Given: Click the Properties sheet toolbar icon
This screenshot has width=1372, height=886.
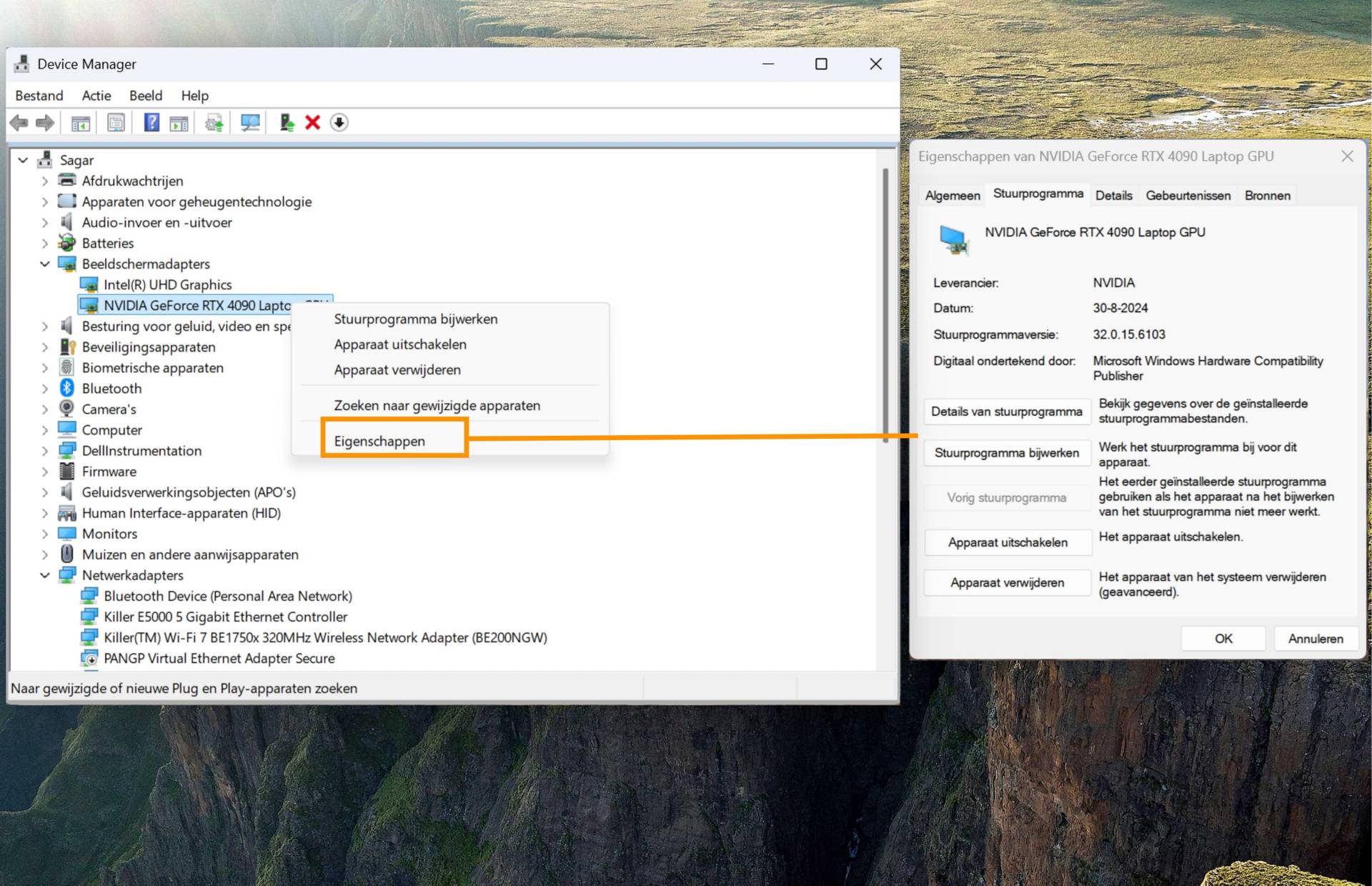Looking at the screenshot, I should coord(116,123).
